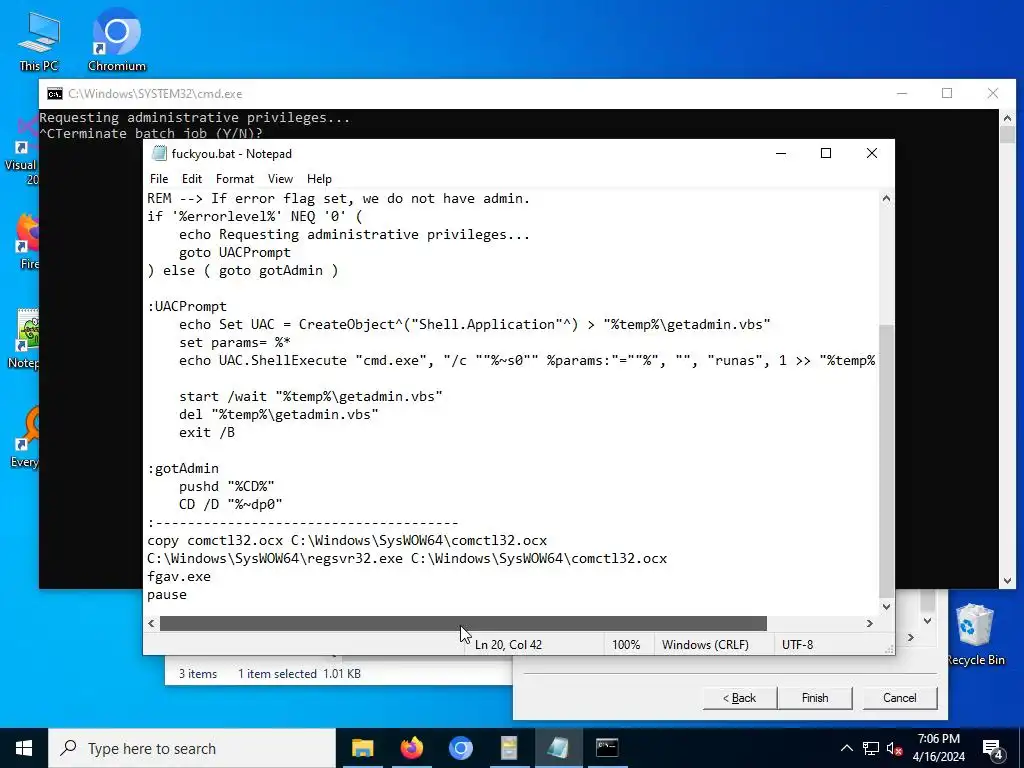Click cmd window scroll up arrow
Viewport: 1024px width, 768px height.
pyautogui.click(x=1007, y=118)
